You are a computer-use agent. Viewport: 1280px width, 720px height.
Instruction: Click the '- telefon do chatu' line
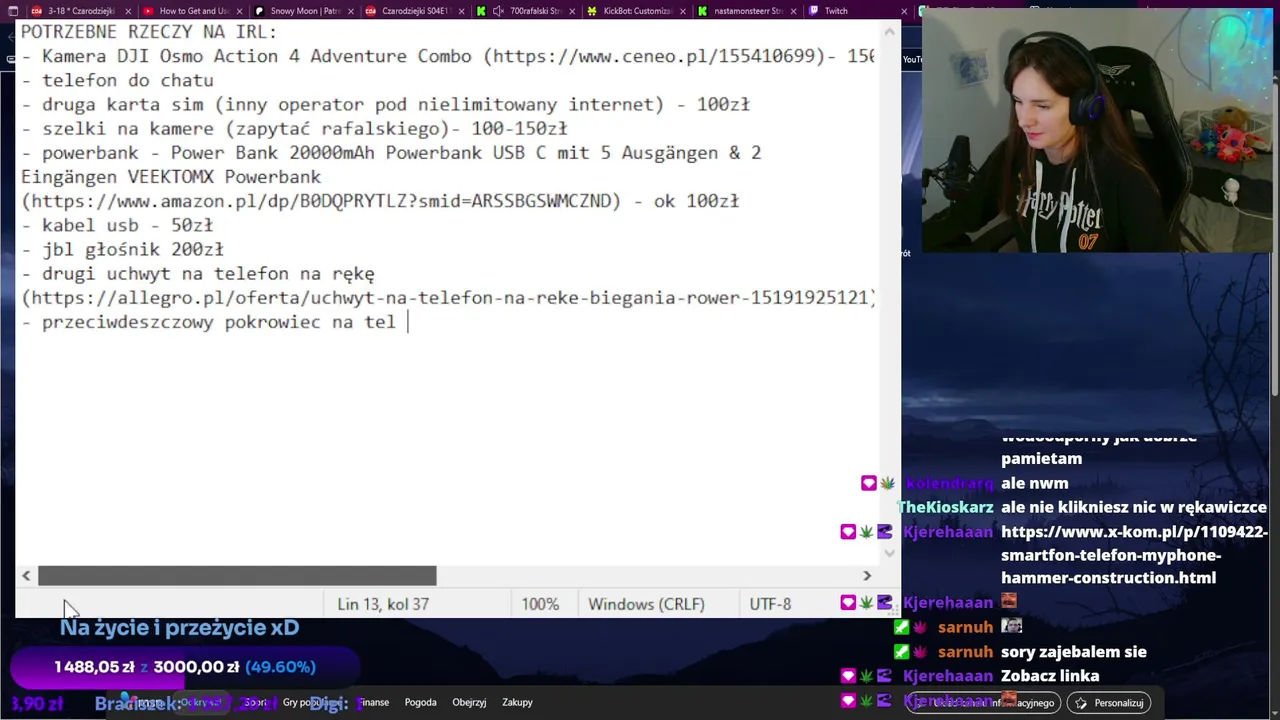click(x=117, y=80)
